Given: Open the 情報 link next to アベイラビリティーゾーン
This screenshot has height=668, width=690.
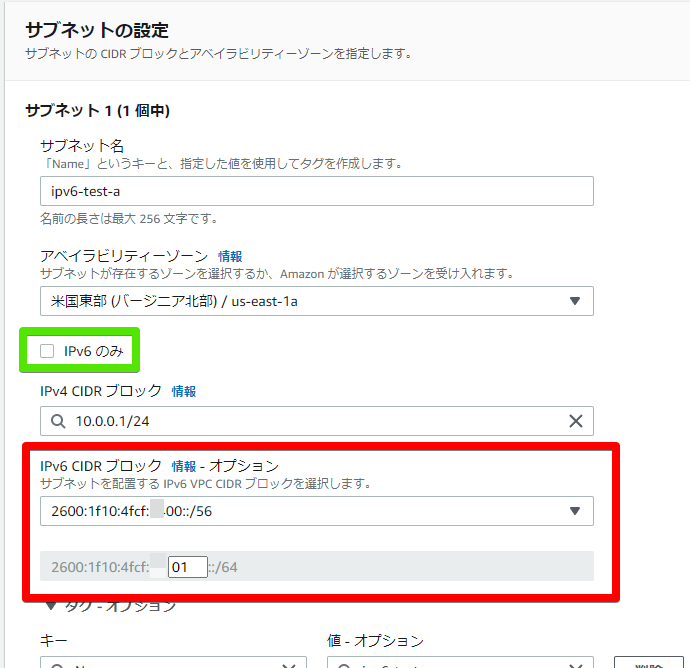Looking at the screenshot, I should pos(230,256).
